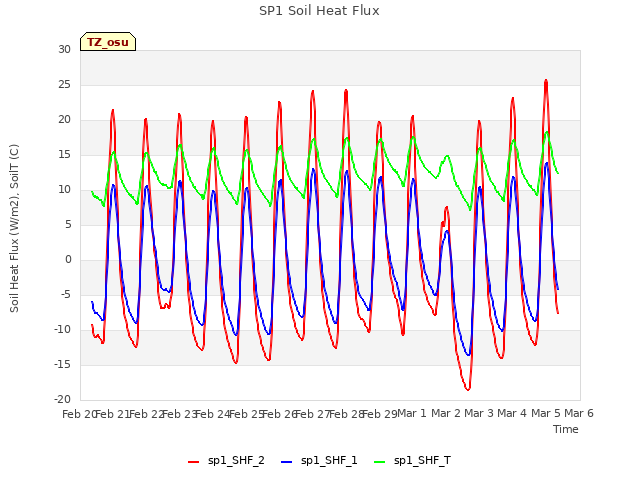
Task: Click the -10 y-axis tick label
Action: pos(62,329)
